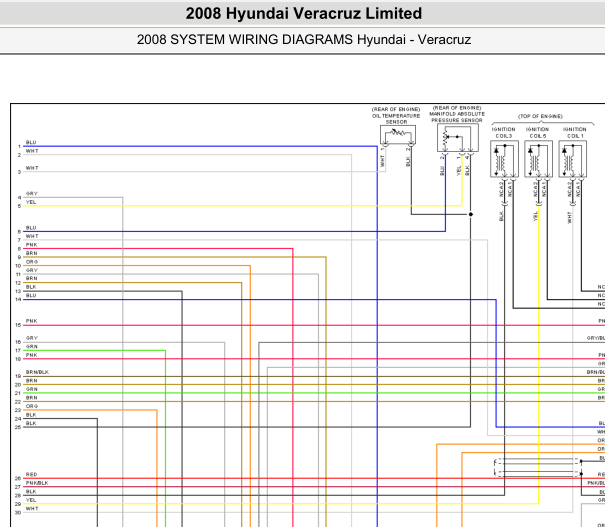
Task: Click the BRN label at pin 9
Action: coord(32,253)
